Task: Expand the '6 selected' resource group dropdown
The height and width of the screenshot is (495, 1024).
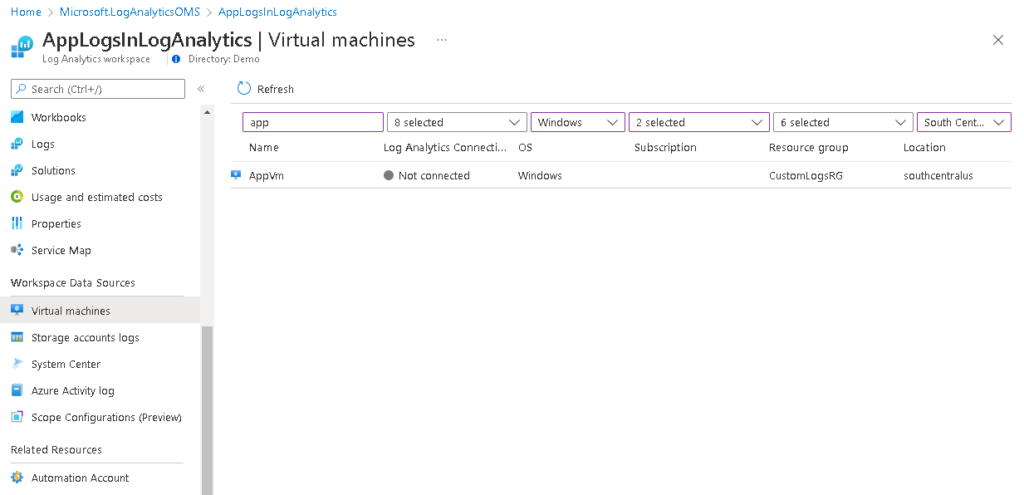Action: coord(841,122)
